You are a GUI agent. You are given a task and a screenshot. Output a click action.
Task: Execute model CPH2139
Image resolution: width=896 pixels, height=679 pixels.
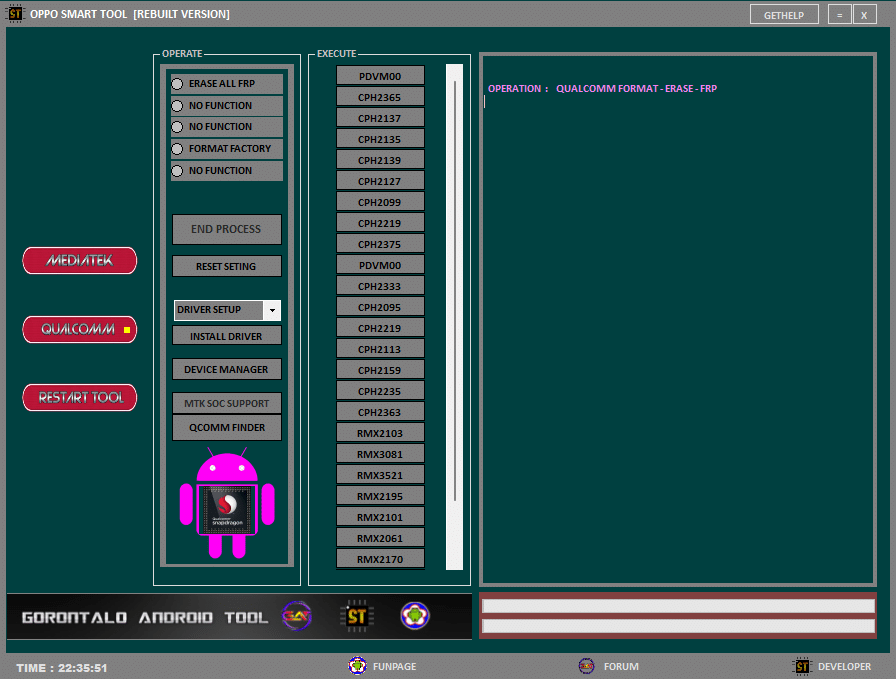[x=380, y=160]
